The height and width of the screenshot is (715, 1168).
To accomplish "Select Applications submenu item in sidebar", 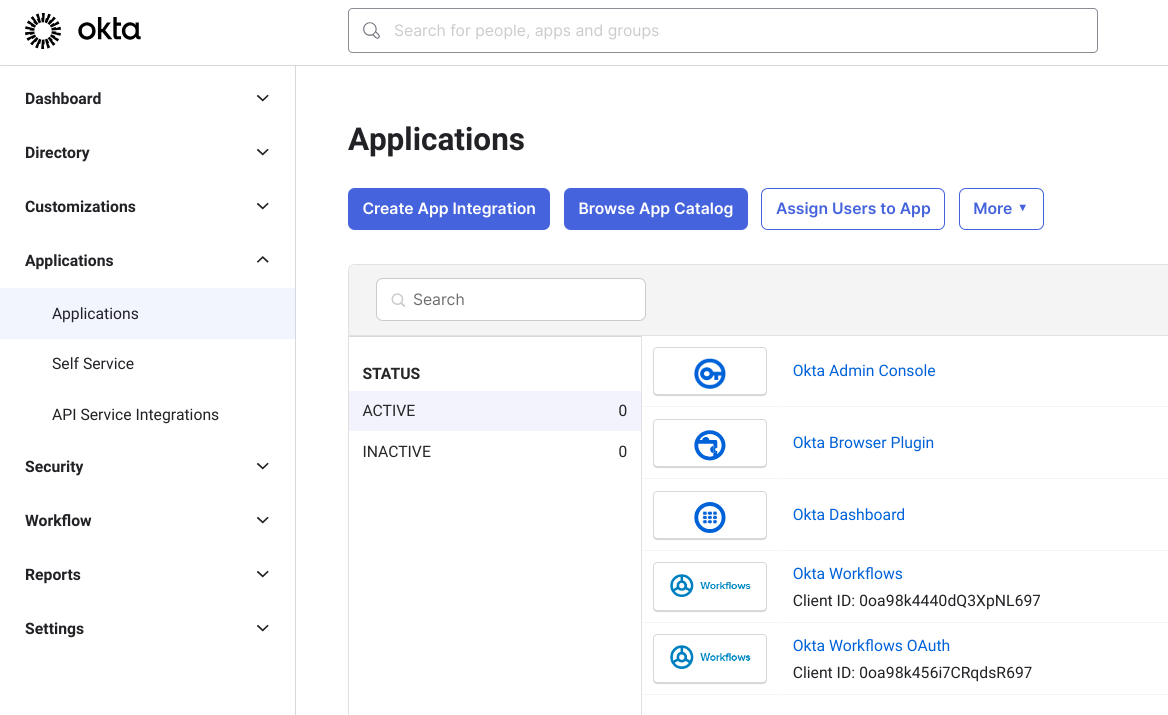I will (147, 314).
